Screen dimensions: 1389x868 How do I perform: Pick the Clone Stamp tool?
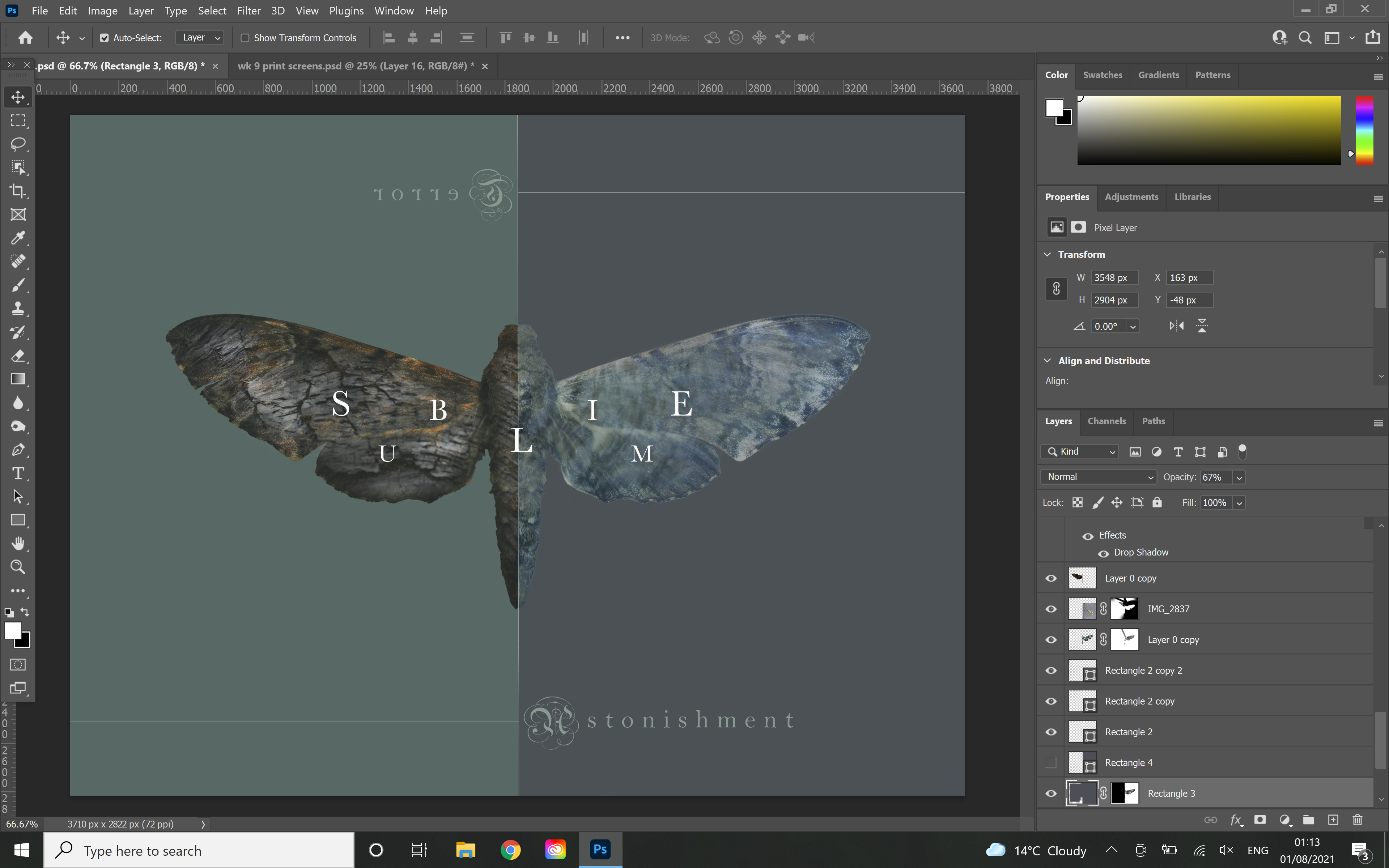tap(18, 309)
